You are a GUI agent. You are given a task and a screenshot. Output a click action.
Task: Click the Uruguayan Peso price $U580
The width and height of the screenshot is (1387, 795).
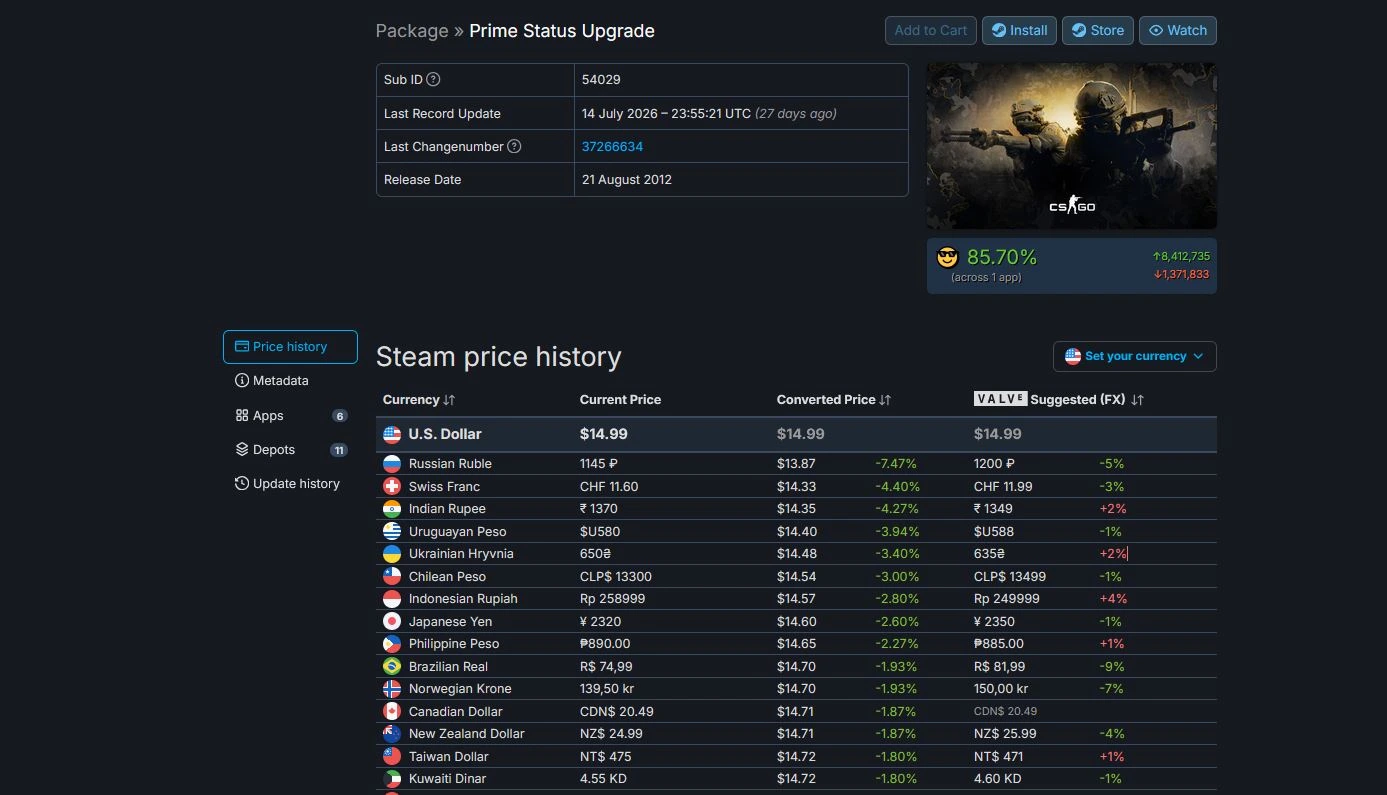pyautogui.click(x=600, y=531)
